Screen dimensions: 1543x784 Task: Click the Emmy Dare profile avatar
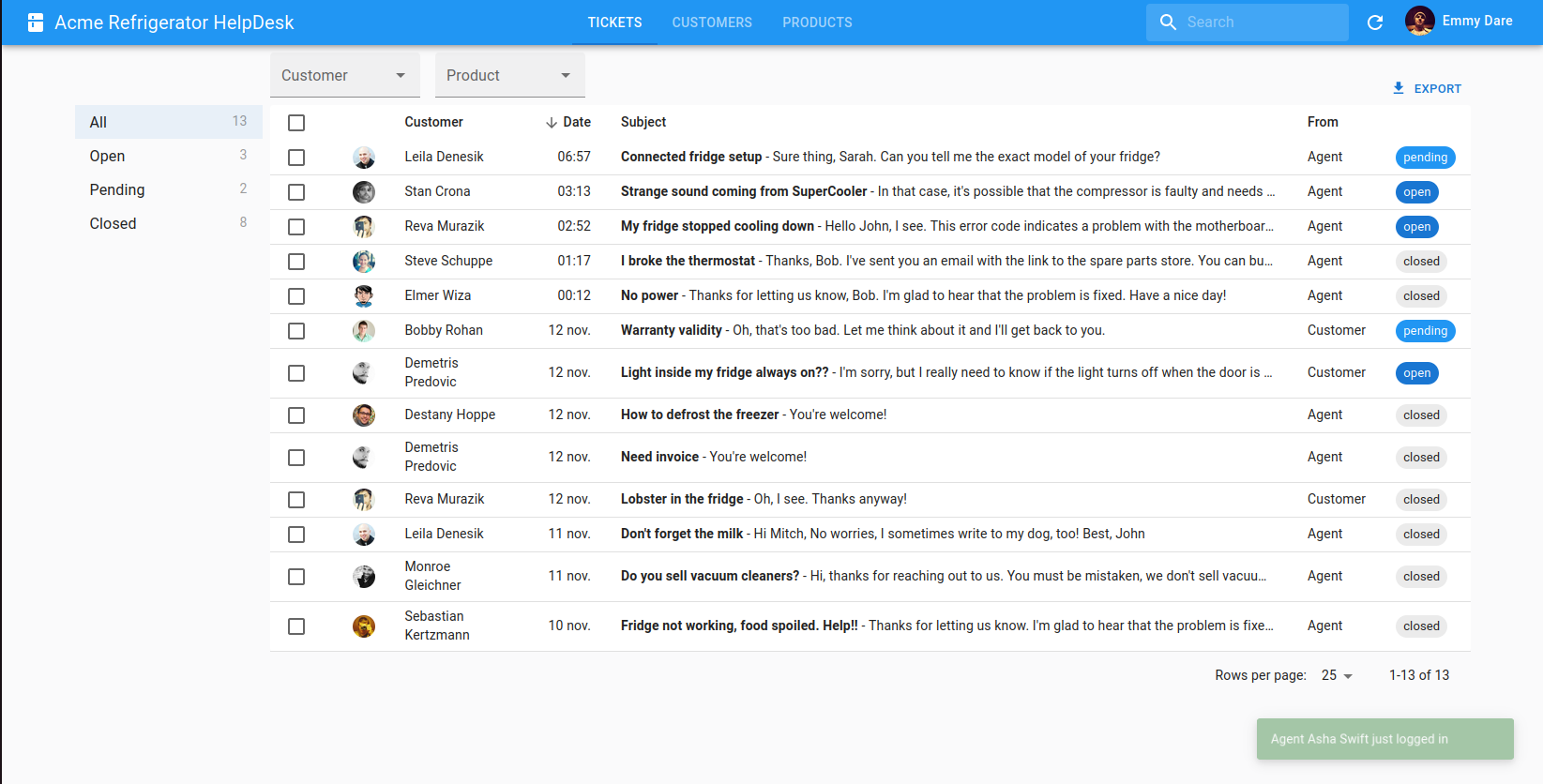pyautogui.click(x=1419, y=22)
